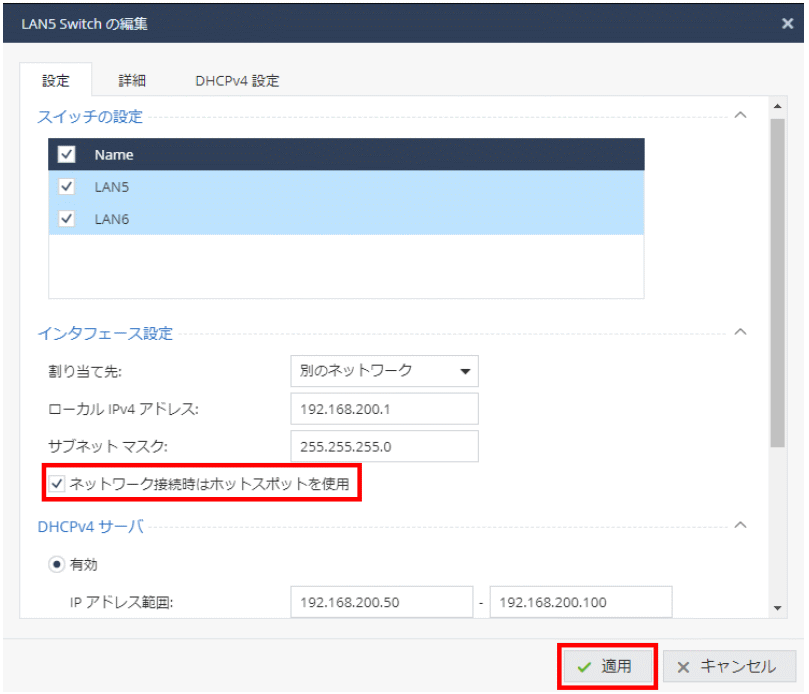Toggle the Name header select-all checkbox
809x694 pixels.
click(x=67, y=155)
